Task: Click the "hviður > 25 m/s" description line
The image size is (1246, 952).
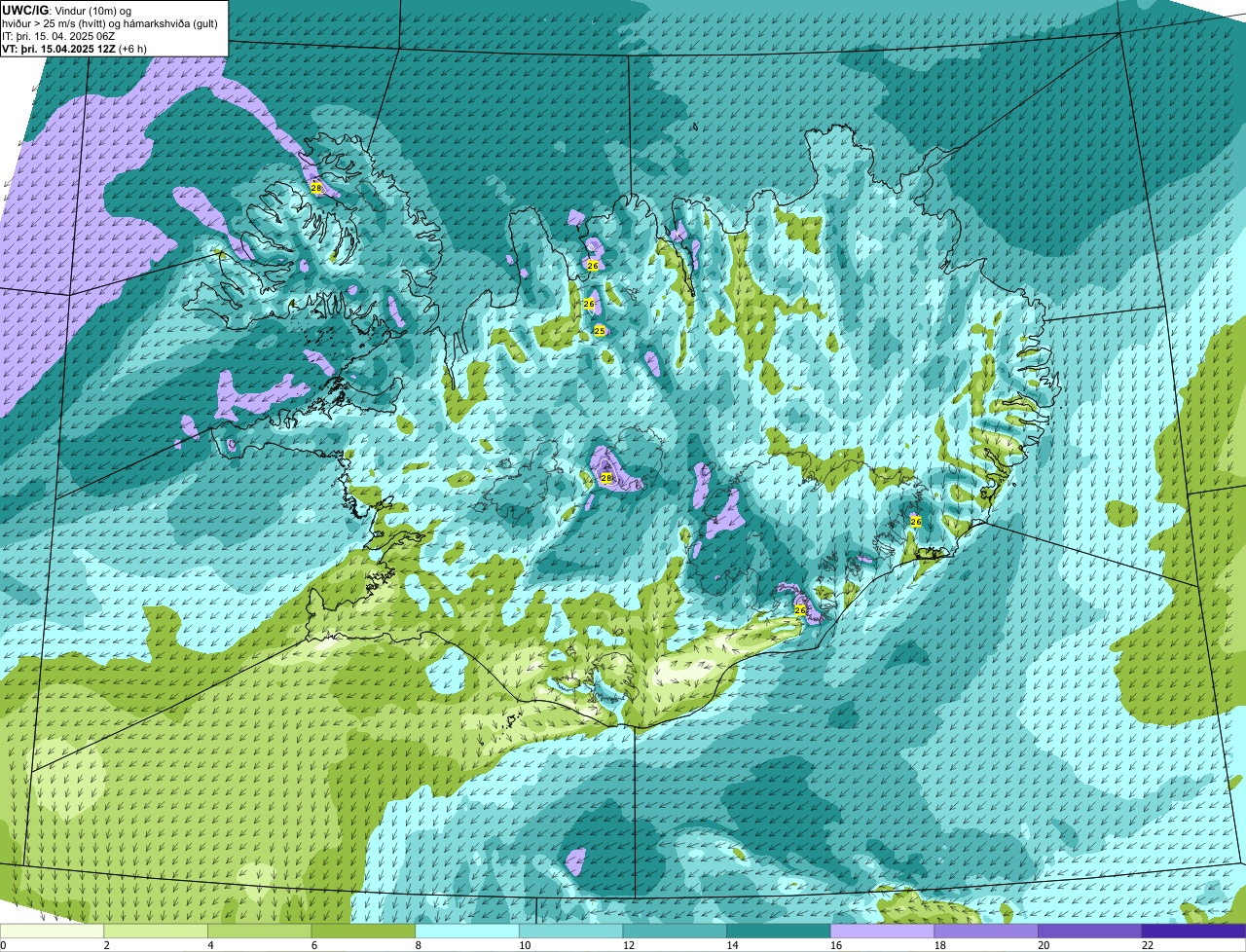Action: [110, 23]
